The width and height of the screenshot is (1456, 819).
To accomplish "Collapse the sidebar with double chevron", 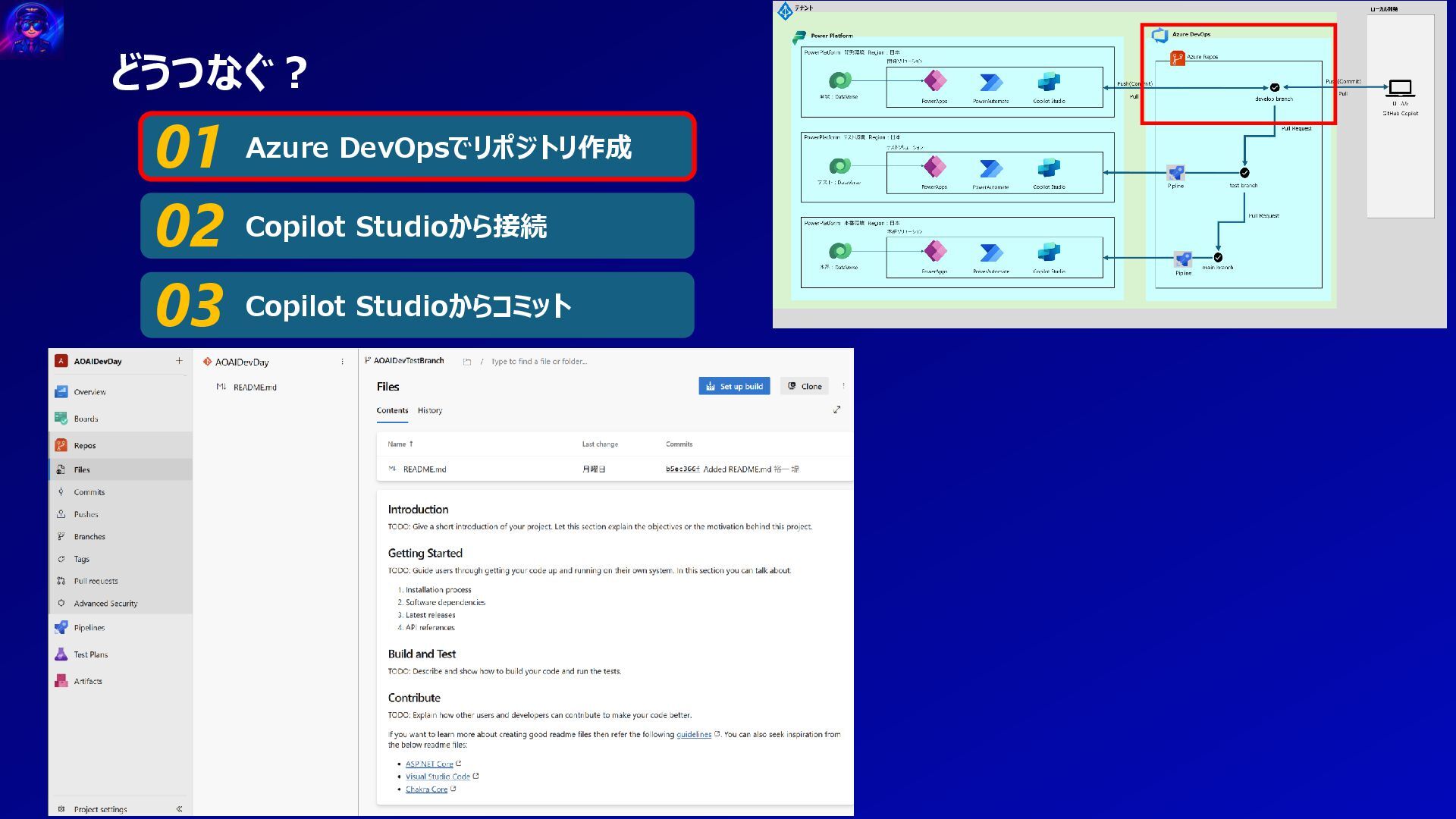I will point(179,809).
